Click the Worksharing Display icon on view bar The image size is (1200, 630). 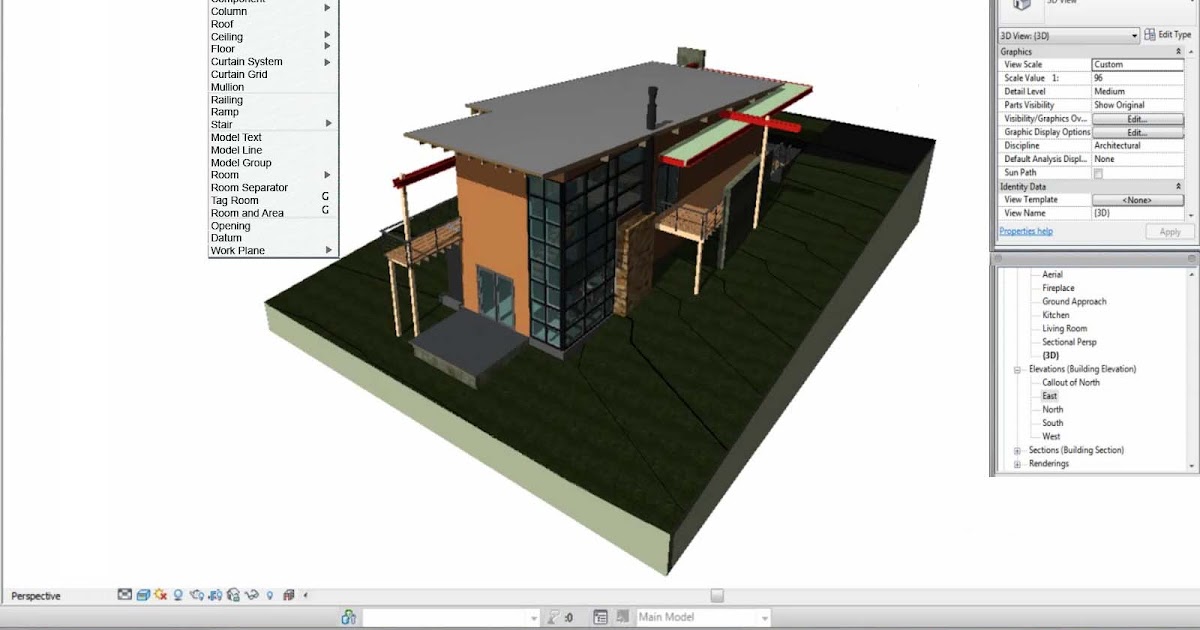point(288,595)
